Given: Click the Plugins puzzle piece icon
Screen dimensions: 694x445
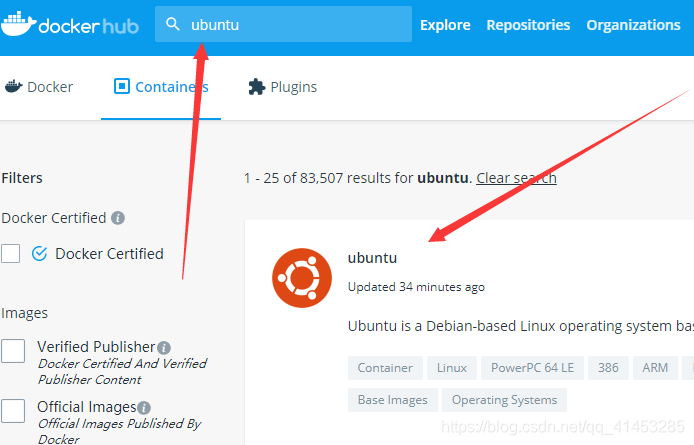Looking at the screenshot, I should (x=257, y=87).
